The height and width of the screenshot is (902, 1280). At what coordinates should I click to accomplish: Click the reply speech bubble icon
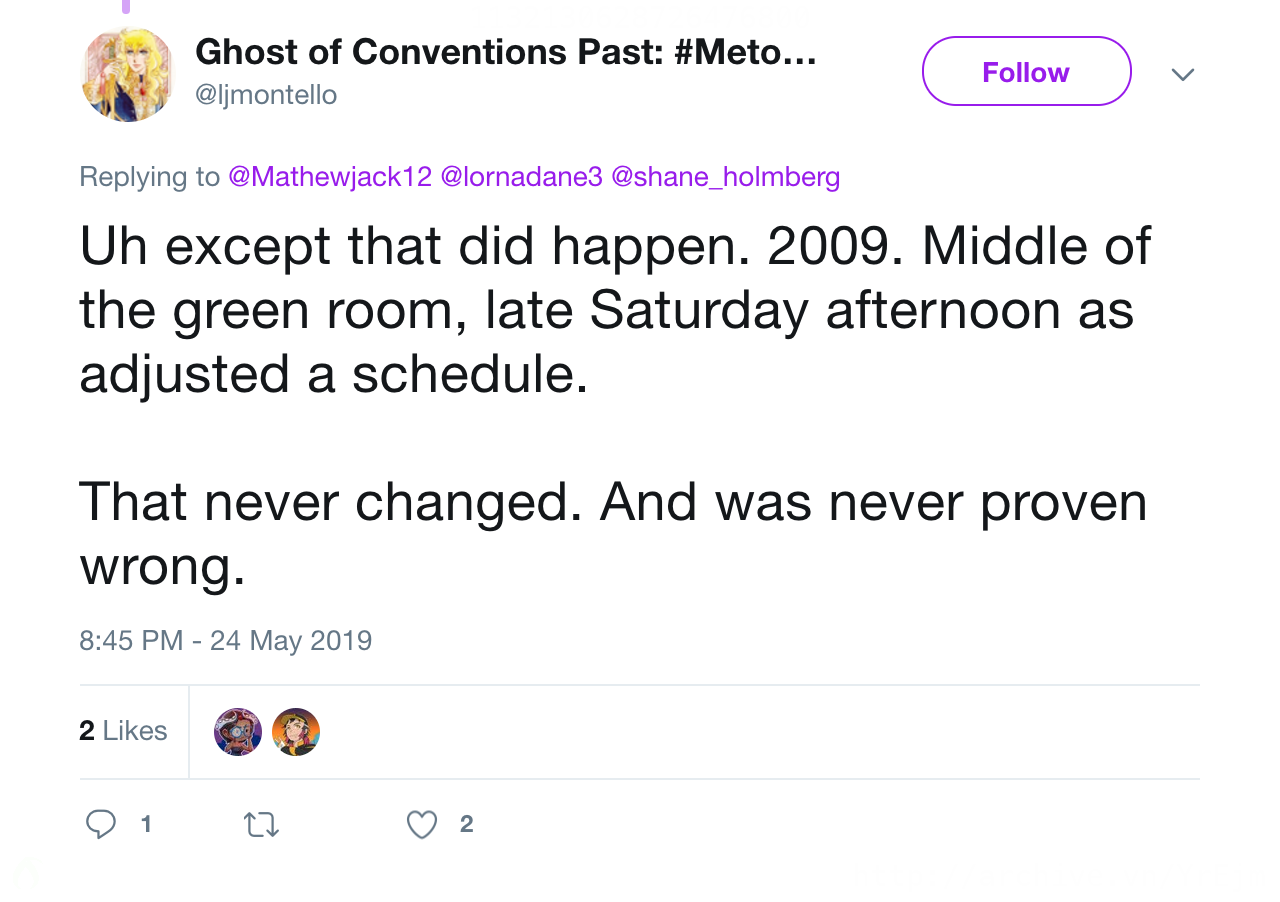(x=100, y=824)
